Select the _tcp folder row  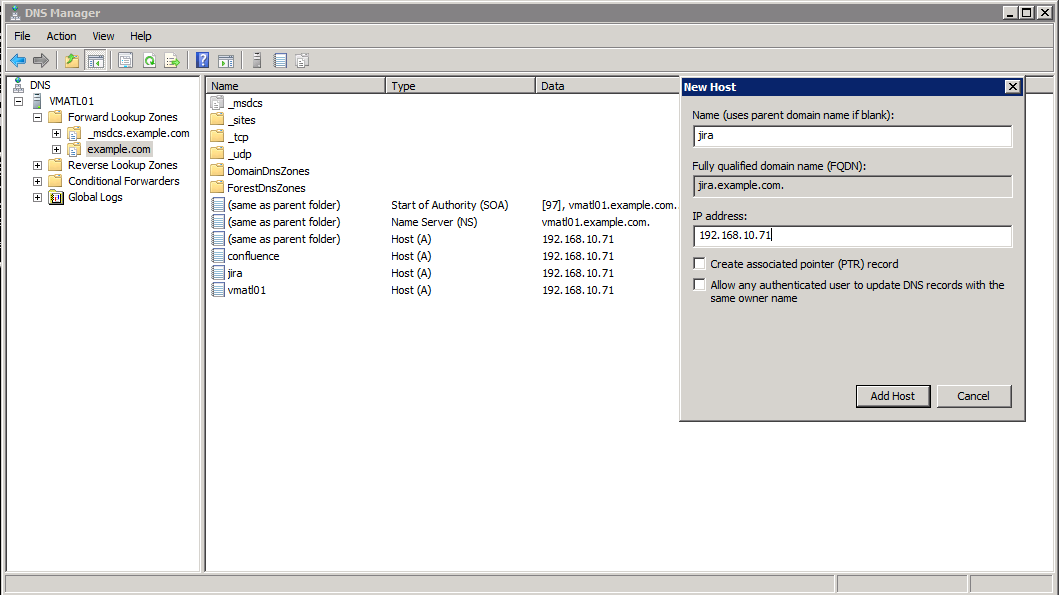click(238, 137)
